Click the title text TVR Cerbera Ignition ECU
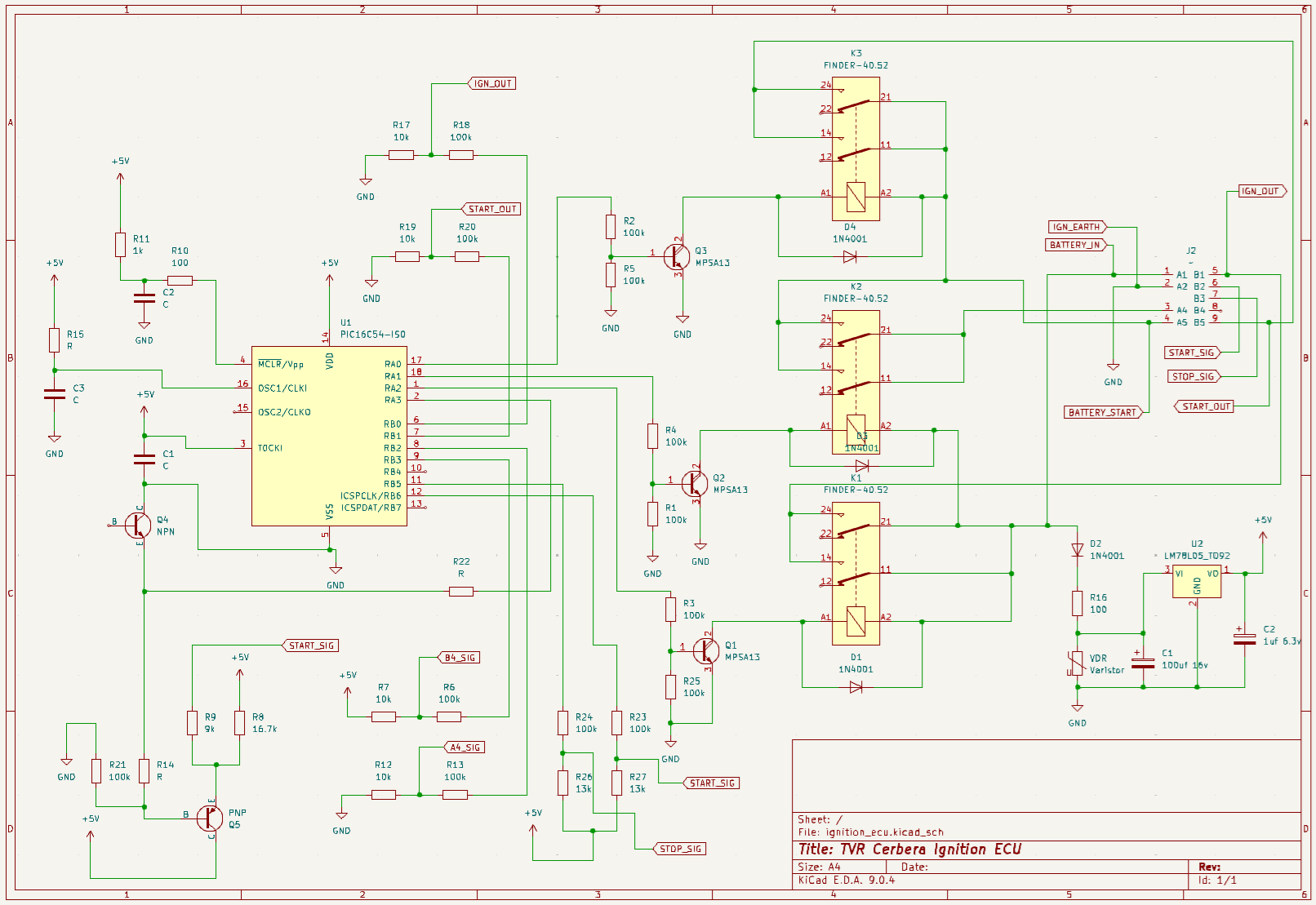The height and width of the screenshot is (905, 1316). [x=909, y=850]
